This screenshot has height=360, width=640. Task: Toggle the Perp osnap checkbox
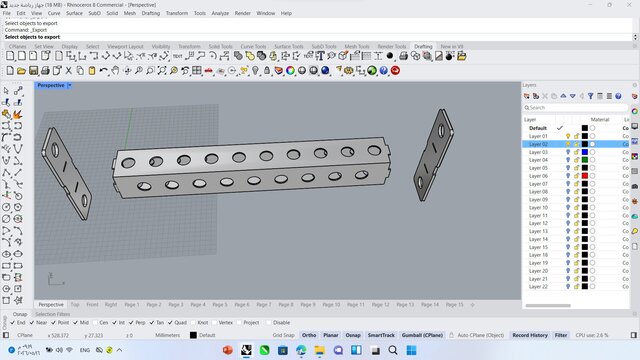(x=131, y=322)
